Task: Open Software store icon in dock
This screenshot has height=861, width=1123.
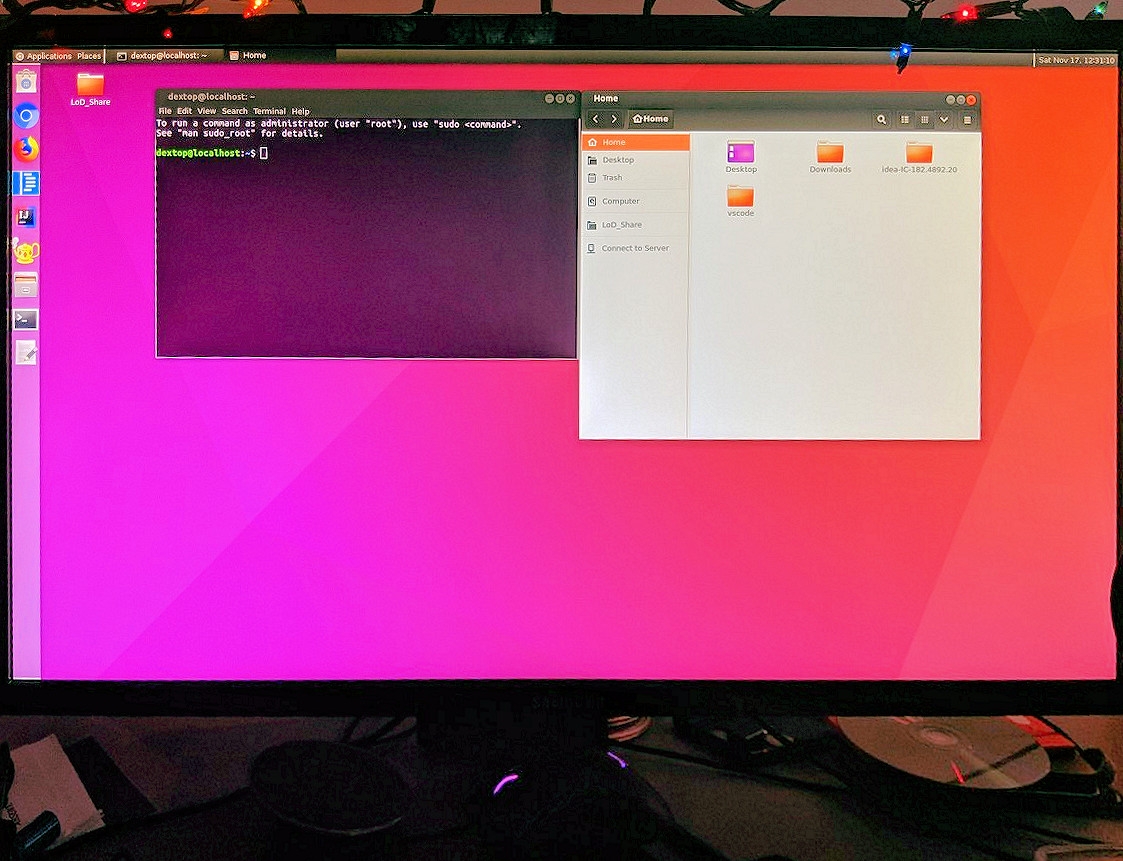Action: point(26,82)
